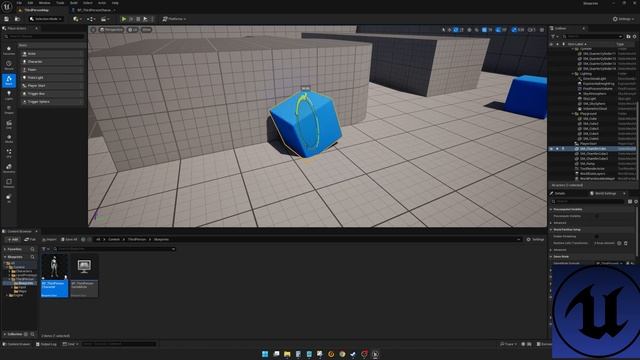
Task: Open the Output Log at bottom bar
Action: pos(47,344)
